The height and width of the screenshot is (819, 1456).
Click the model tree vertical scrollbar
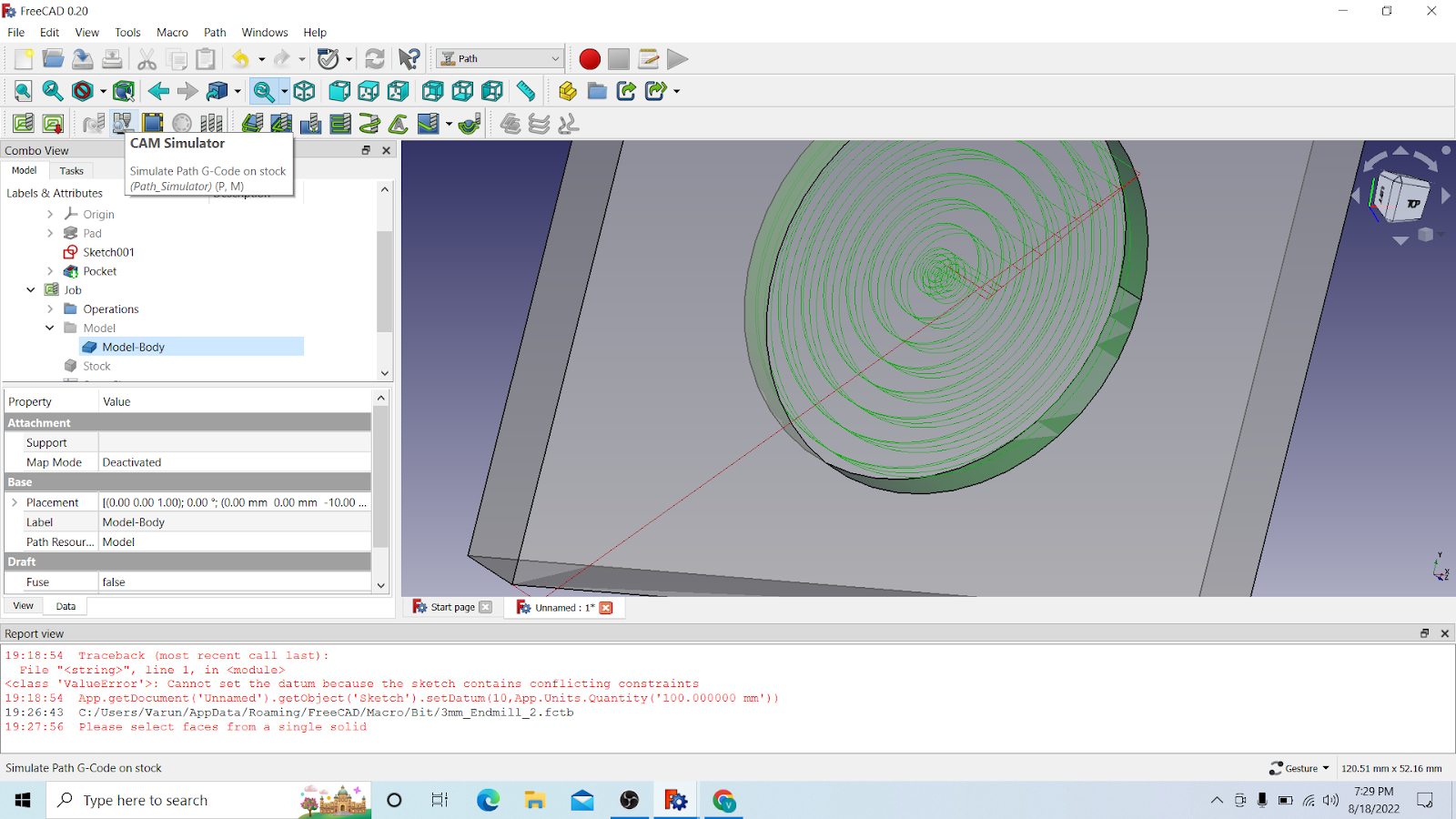tap(385, 281)
